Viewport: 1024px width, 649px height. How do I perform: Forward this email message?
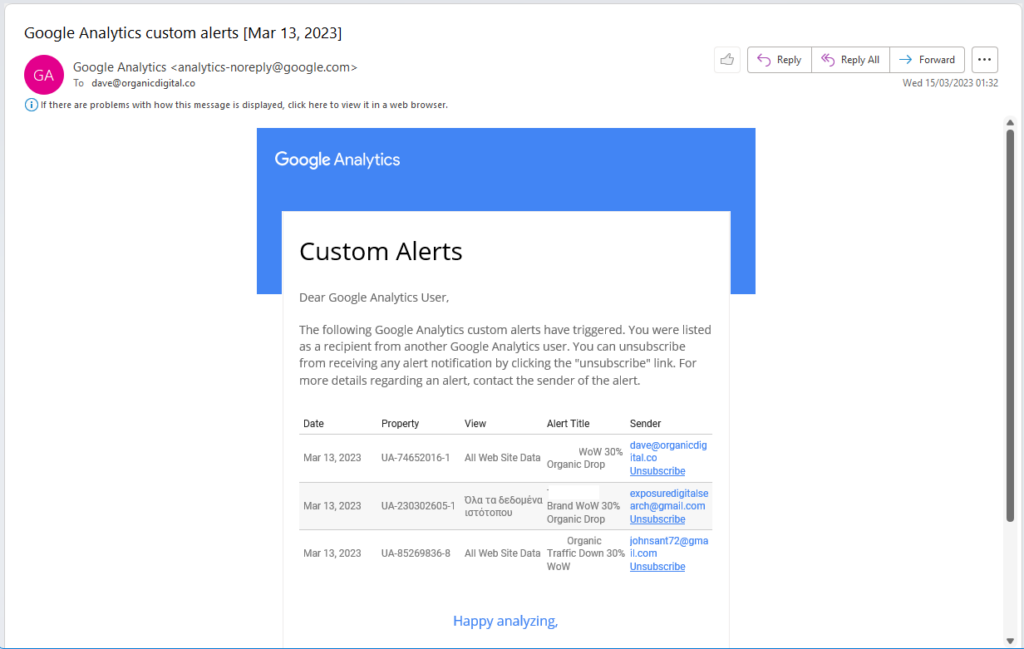pyautogui.click(x=927, y=60)
